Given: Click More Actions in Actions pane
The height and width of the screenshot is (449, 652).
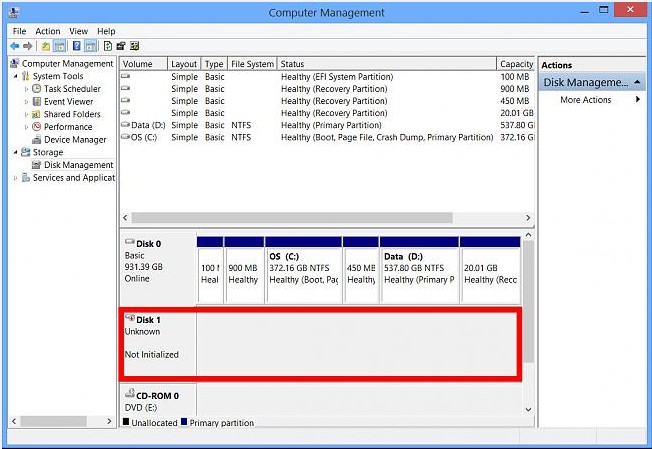Looking at the screenshot, I should (585, 100).
